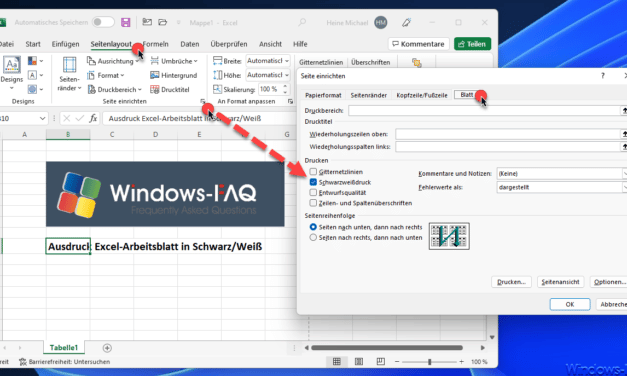Switch to Start ribbon tab
This screenshot has width=627, height=376.
33,44
